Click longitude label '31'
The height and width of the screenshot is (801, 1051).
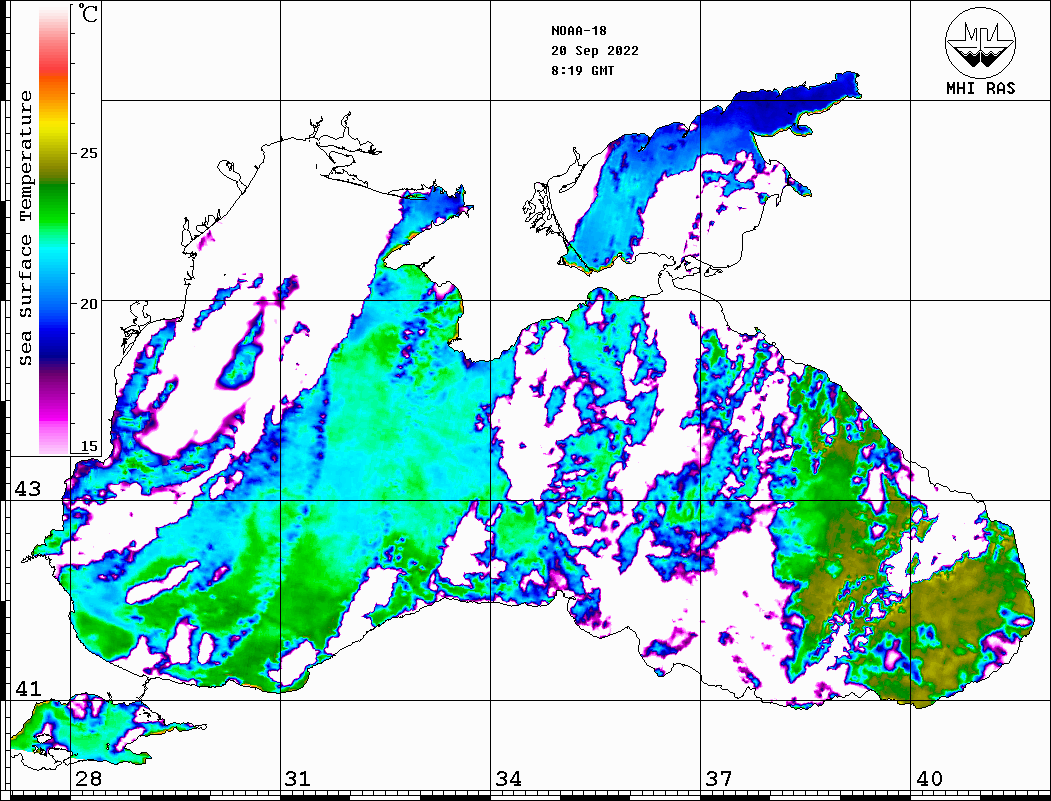[x=298, y=779]
